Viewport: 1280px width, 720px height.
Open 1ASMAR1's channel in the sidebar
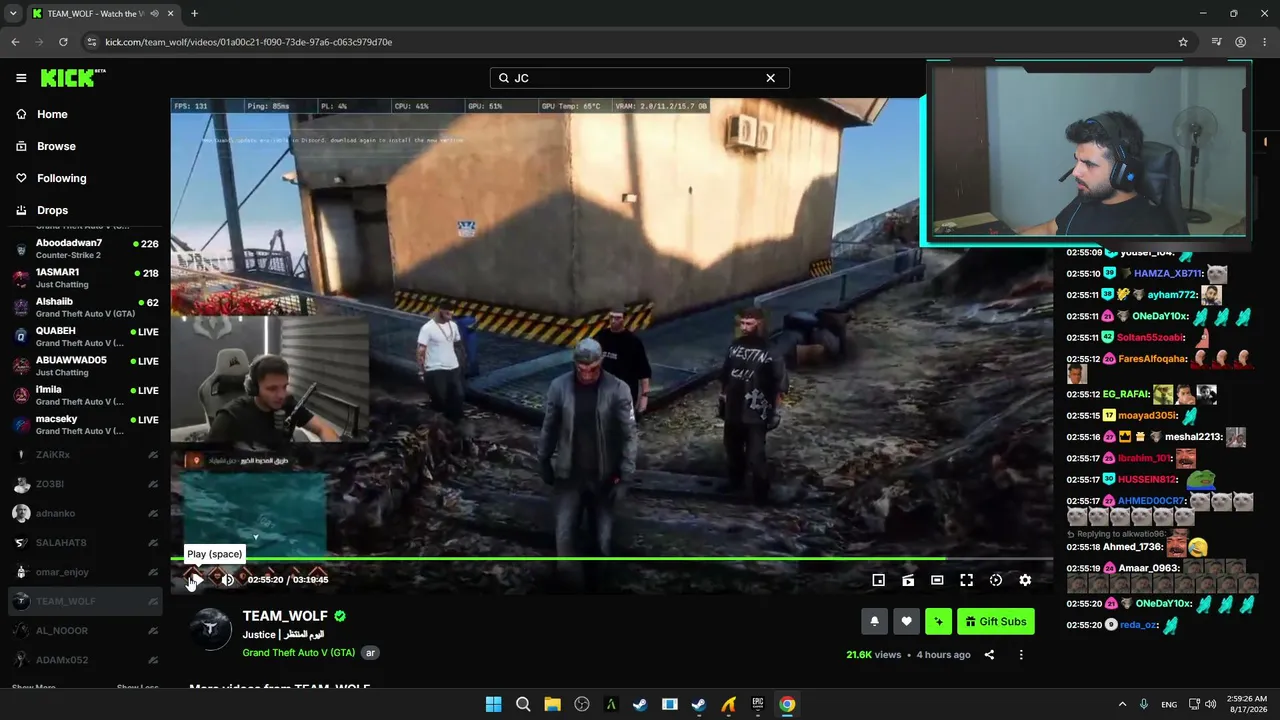click(85, 278)
